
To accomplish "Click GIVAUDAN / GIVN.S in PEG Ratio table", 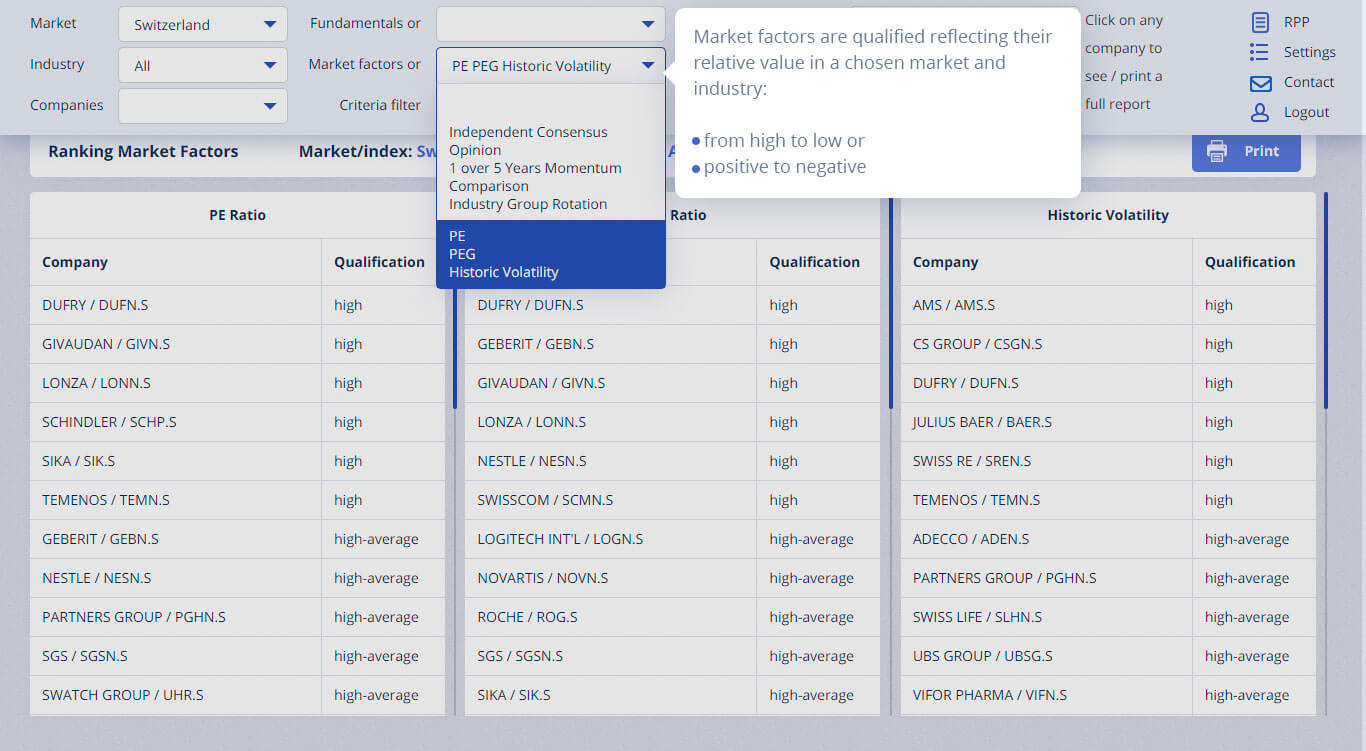I will click(673, 383).
